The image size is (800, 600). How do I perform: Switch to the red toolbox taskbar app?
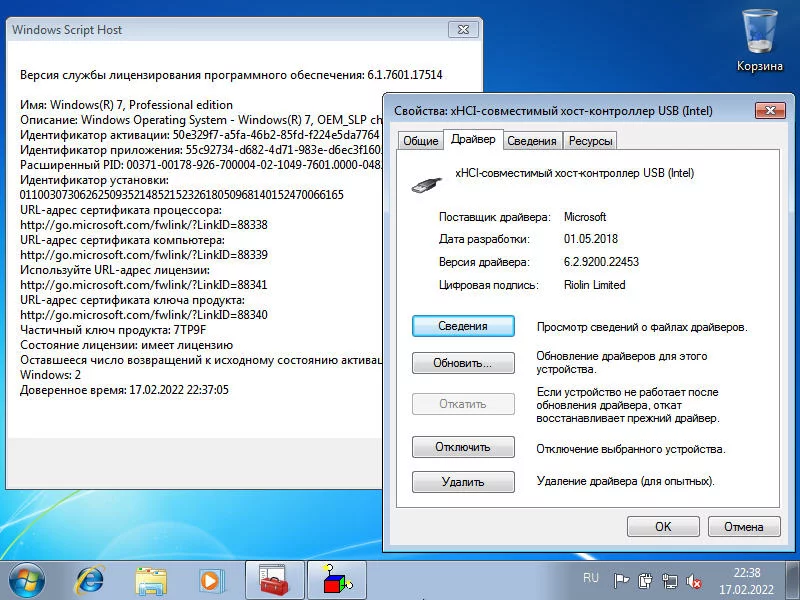pyautogui.click(x=274, y=581)
